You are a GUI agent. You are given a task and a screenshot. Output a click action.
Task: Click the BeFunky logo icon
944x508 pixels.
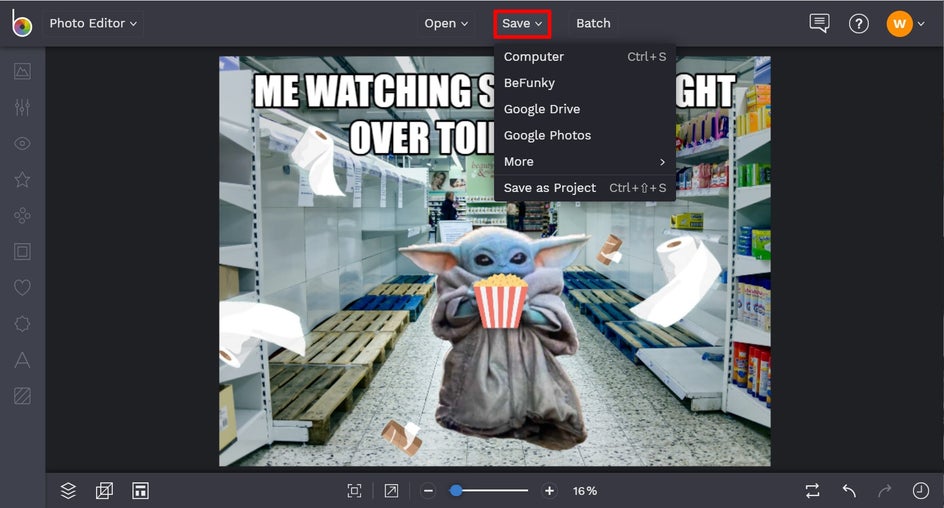[22, 23]
